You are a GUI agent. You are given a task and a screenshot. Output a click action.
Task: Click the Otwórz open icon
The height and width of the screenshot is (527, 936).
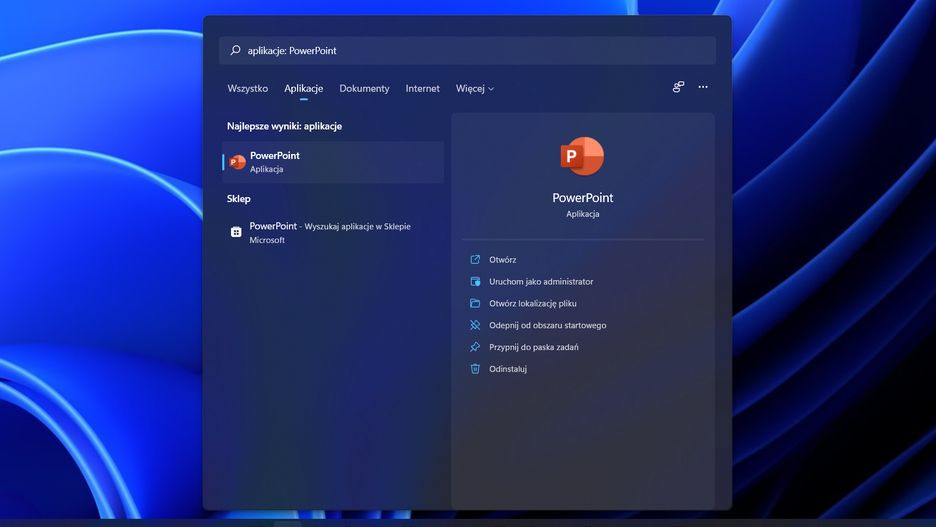475,260
